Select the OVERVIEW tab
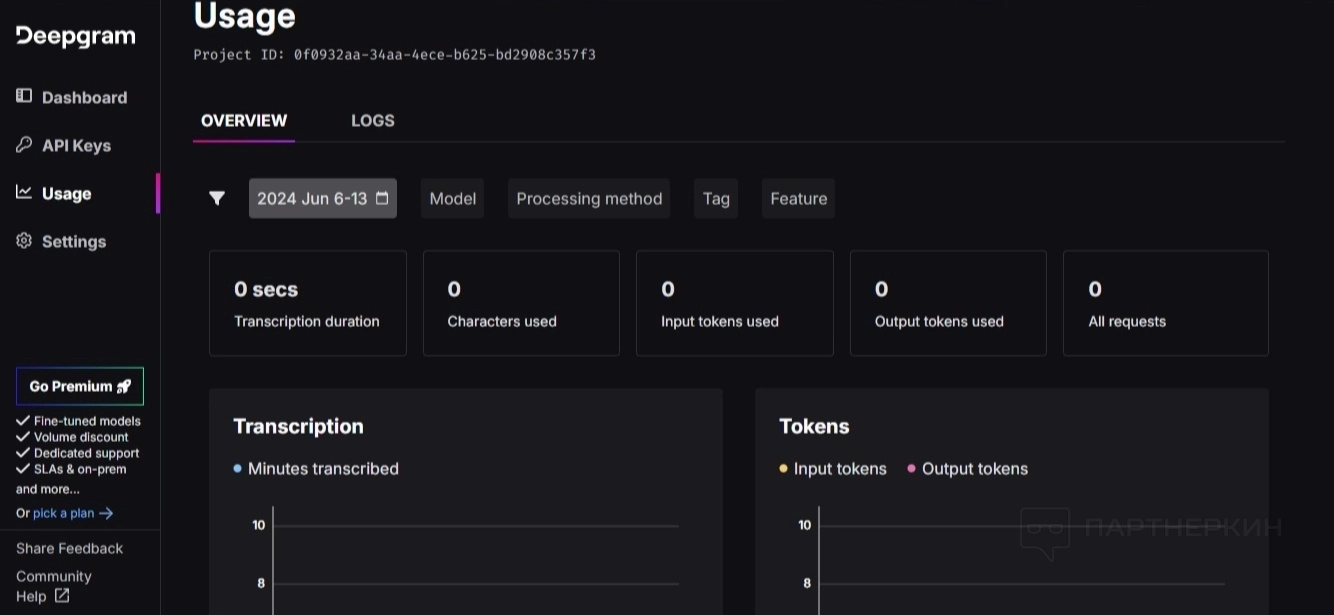Screen dimensions: 1334x615 (x=244, y=120)
